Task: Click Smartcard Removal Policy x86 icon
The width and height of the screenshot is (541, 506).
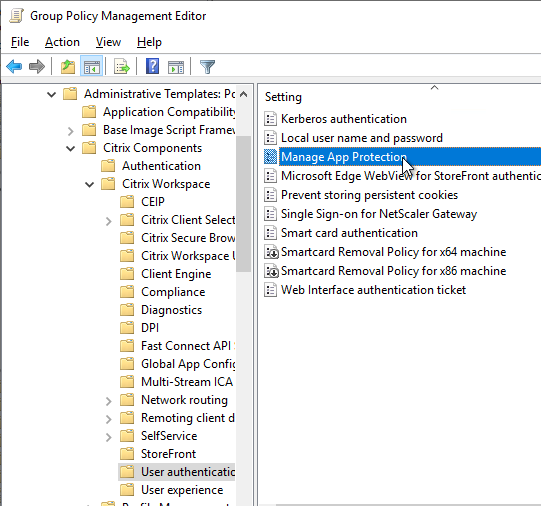Action: tap(271, 271)
